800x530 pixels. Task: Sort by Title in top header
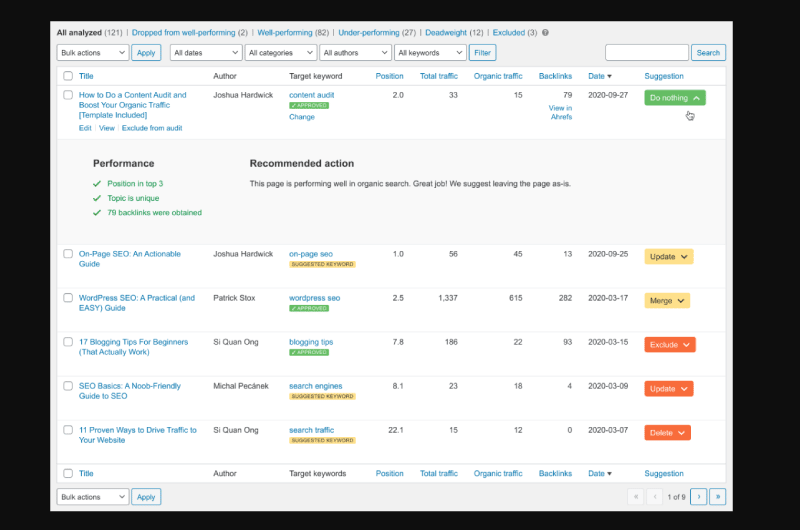click(x=86, y=76)
